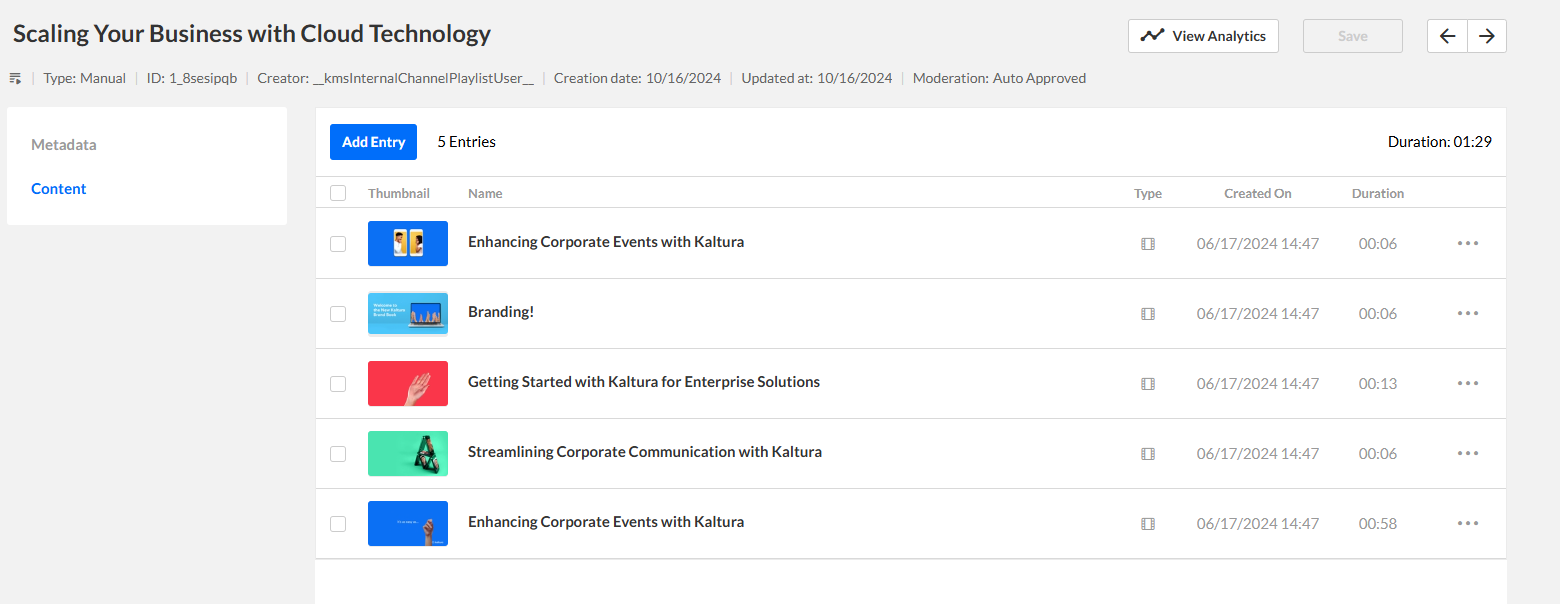Click the Add Entry button
This screenshot has height=604, width=1560.
tap(373, 142)
